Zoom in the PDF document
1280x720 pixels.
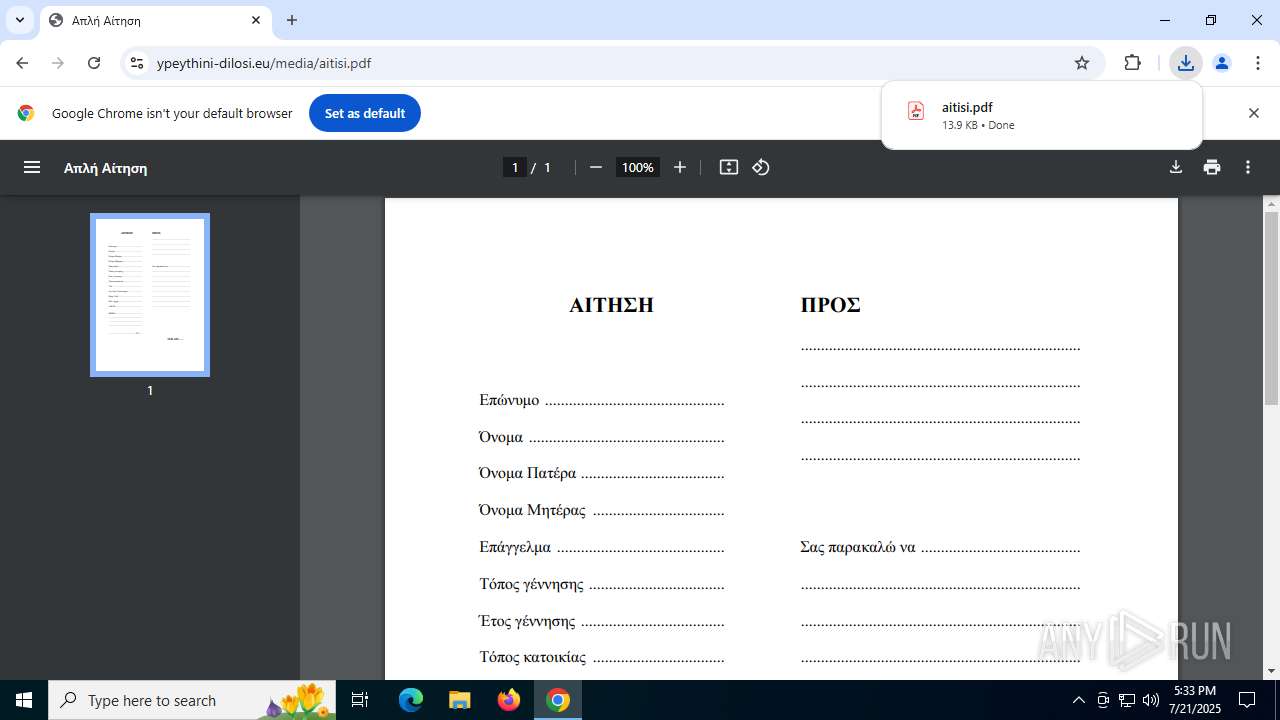680,168
